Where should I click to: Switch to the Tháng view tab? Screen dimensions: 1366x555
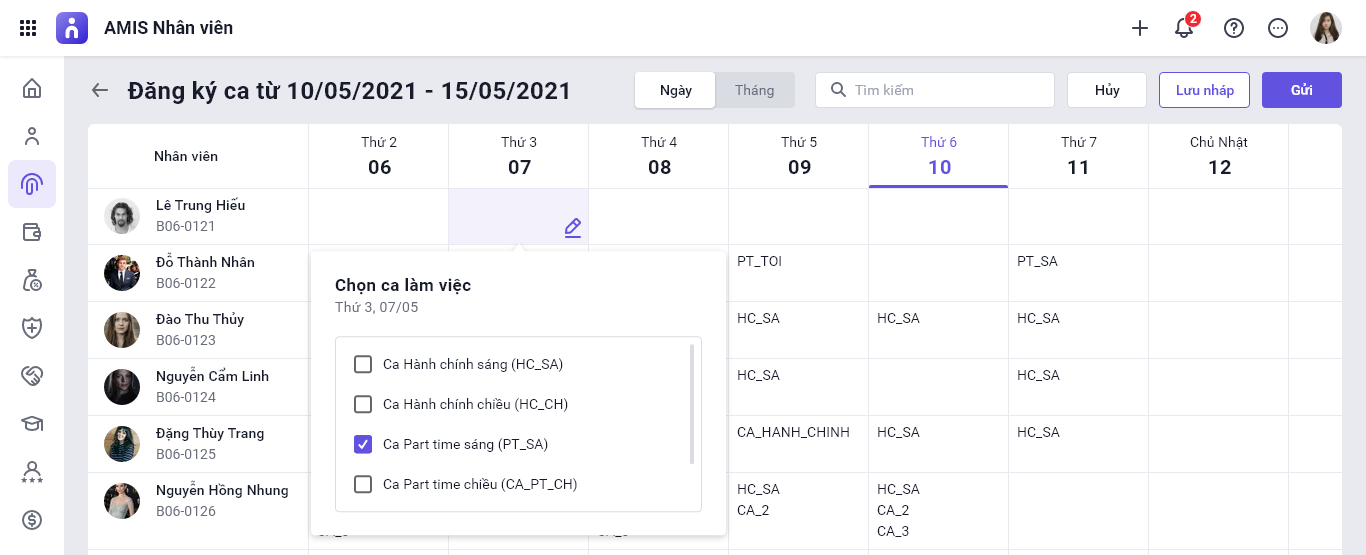click(754, 90)
